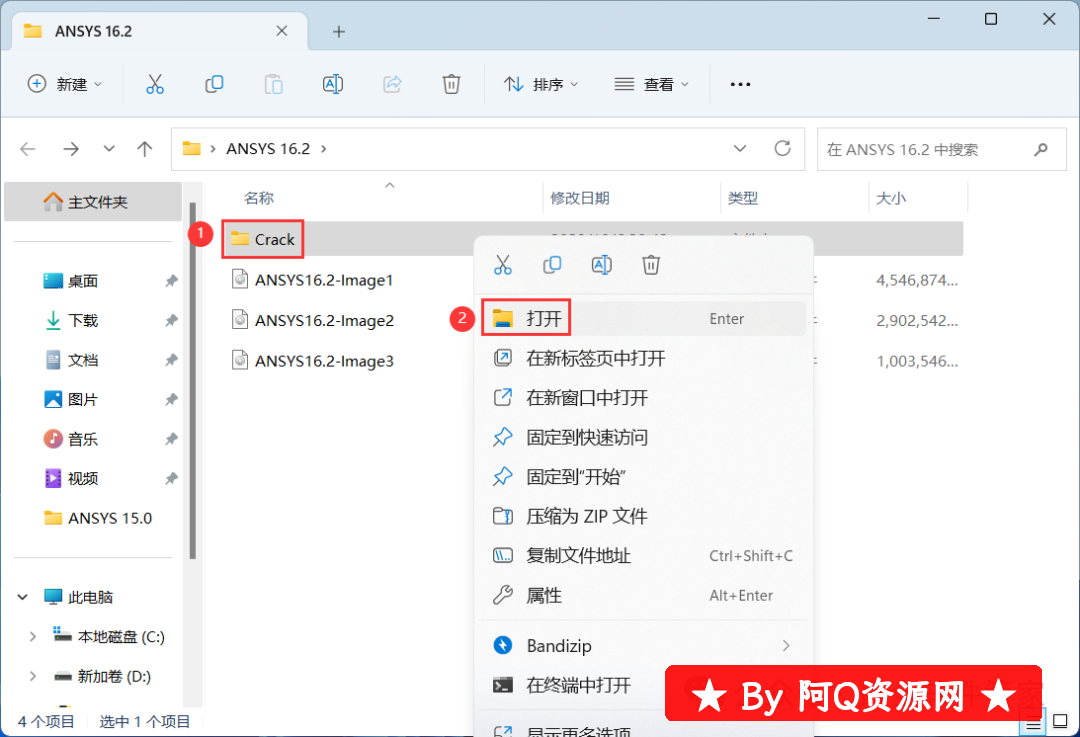
Task: Choose 在新标签页中打开 in the context menu
Action: [643, 358]
